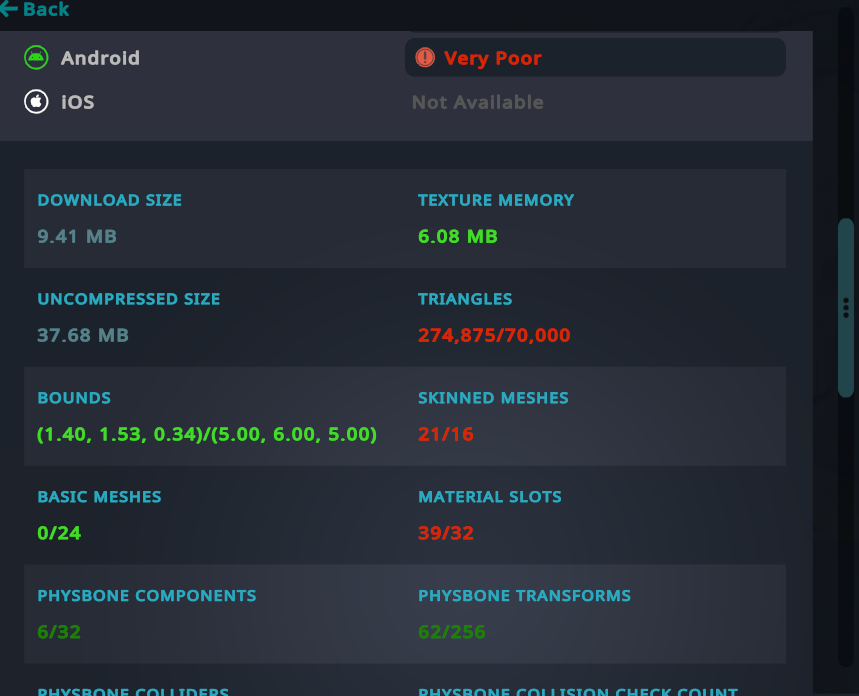Click the vertical scrollbar thumb
The height and width of the screenshot is (696, 859).
tap(846, 307)
